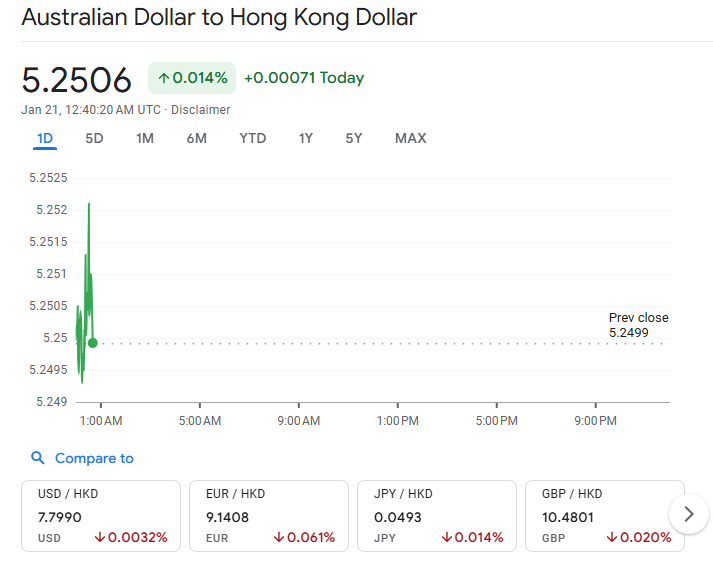Show the 1M chart range
This screenshot has height=568, width=713.
coord(145,138)
